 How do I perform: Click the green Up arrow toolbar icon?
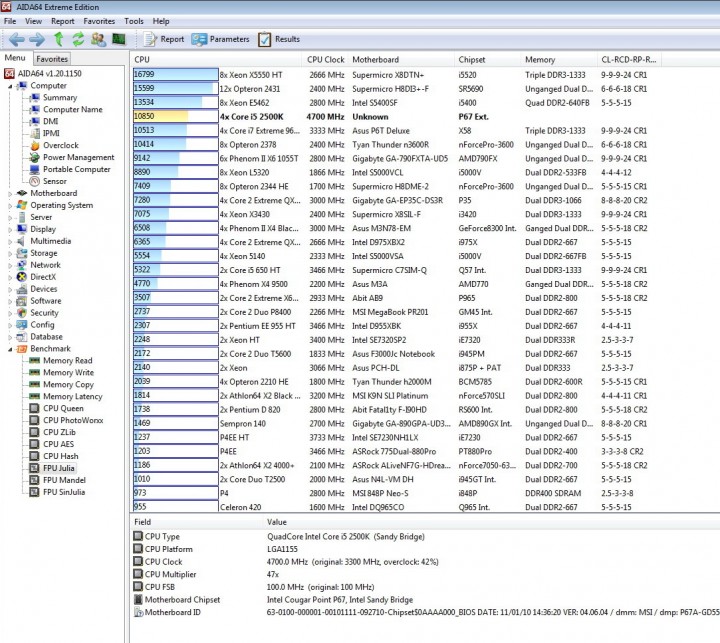(59, 39)
